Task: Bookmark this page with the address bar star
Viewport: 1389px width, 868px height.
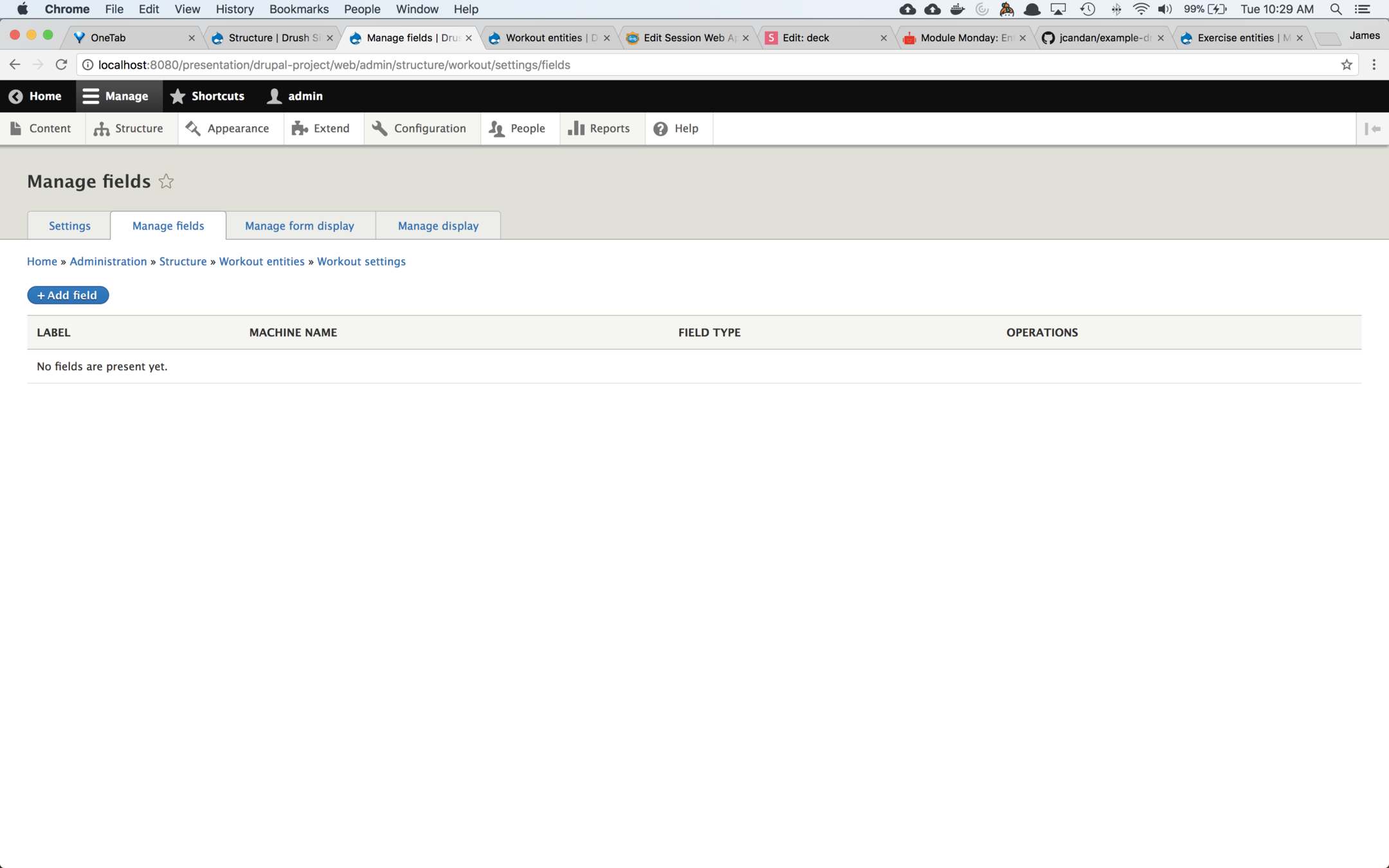Action: [x=1346, y=64]
